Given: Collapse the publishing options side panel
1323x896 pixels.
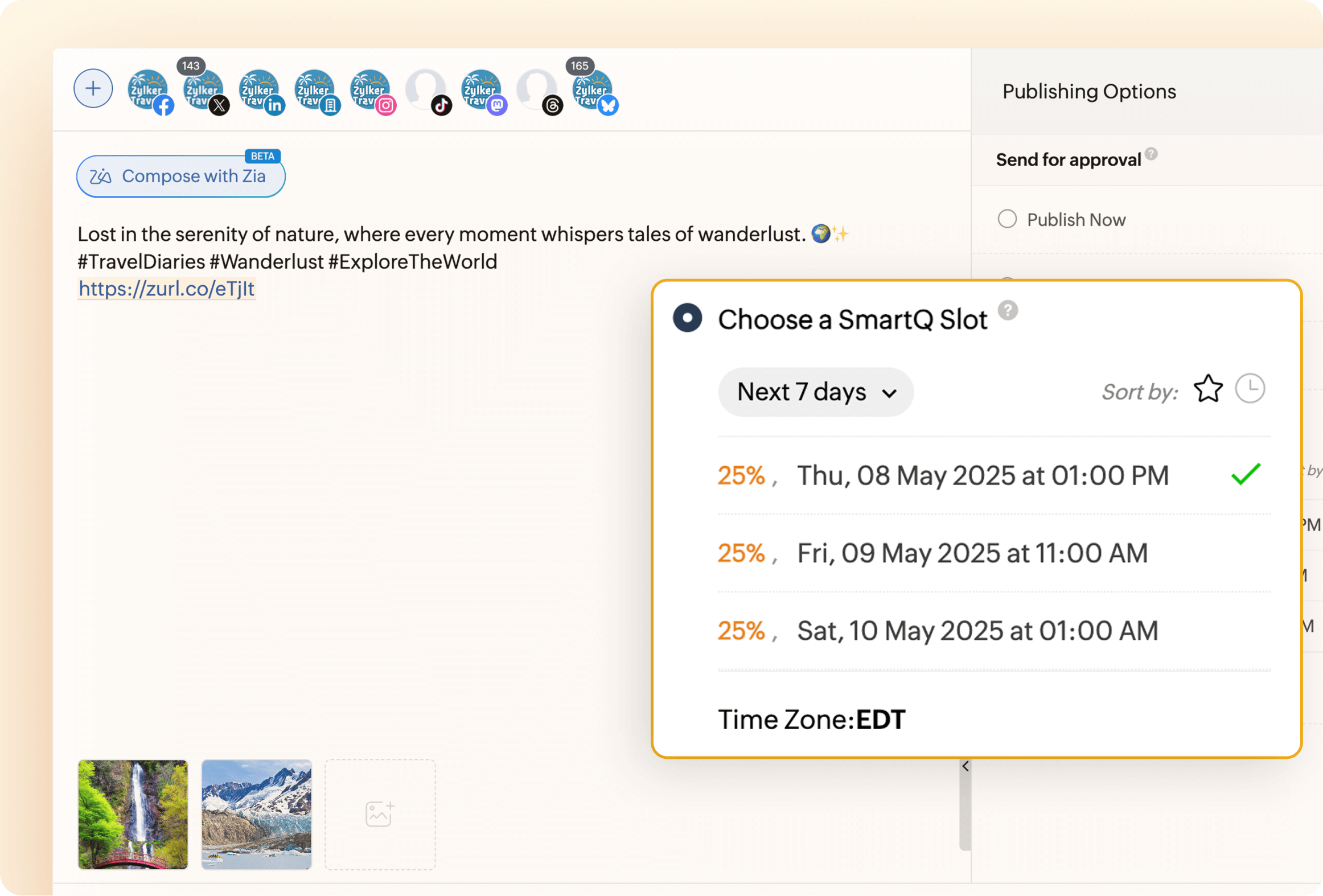Looking at the screenshot, I should (x=965, y=766).
